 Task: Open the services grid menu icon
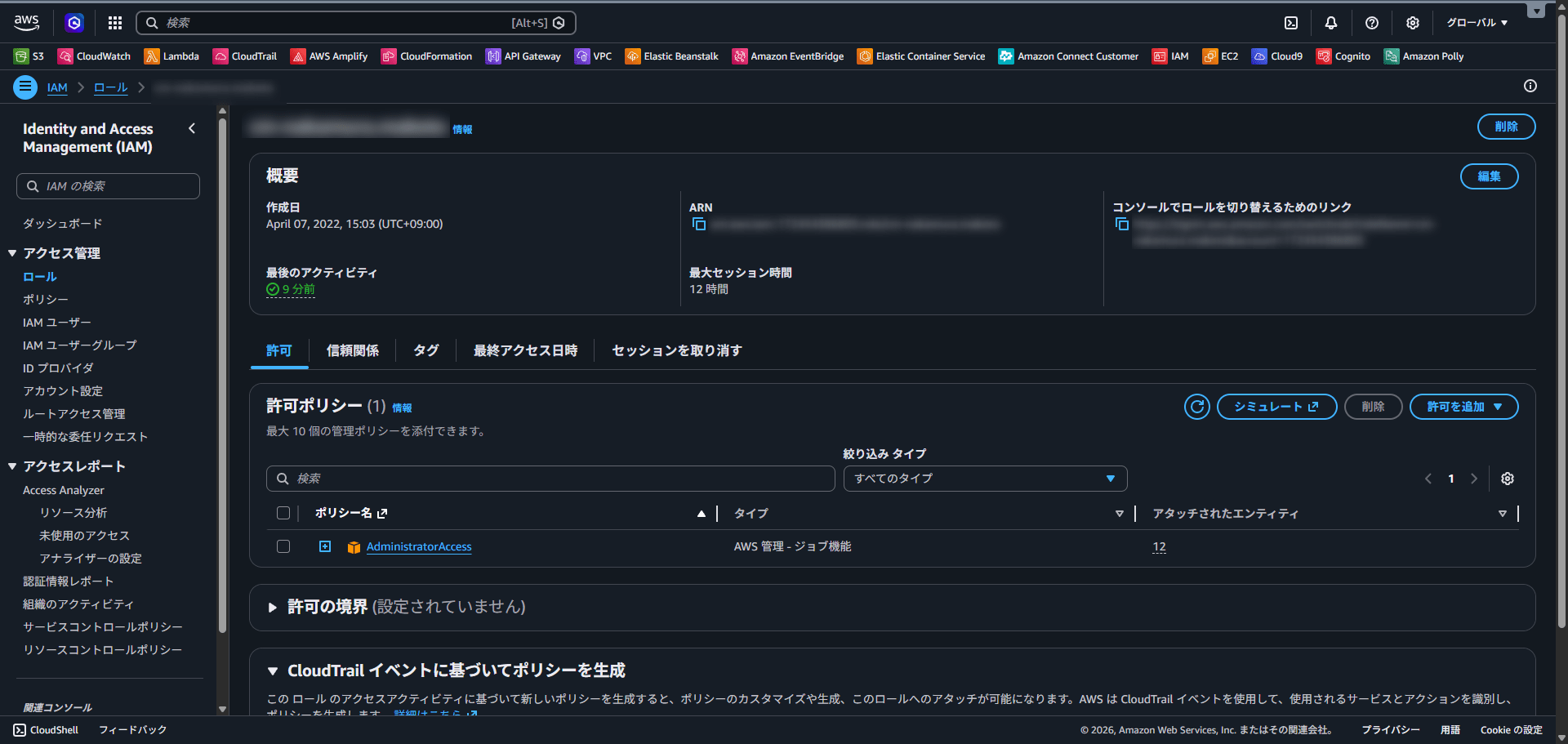coord(115,23)
